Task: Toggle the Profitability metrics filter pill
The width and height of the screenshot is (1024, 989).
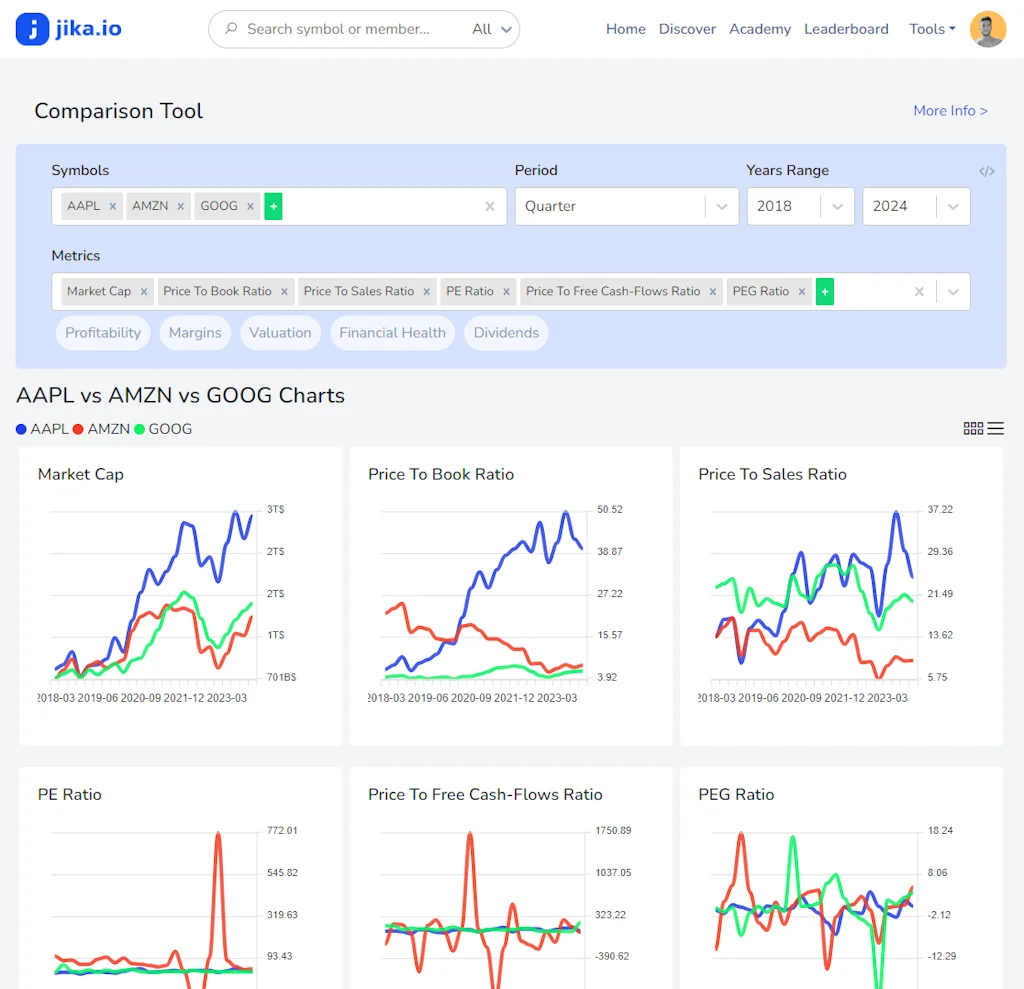Action: point(102,332)
